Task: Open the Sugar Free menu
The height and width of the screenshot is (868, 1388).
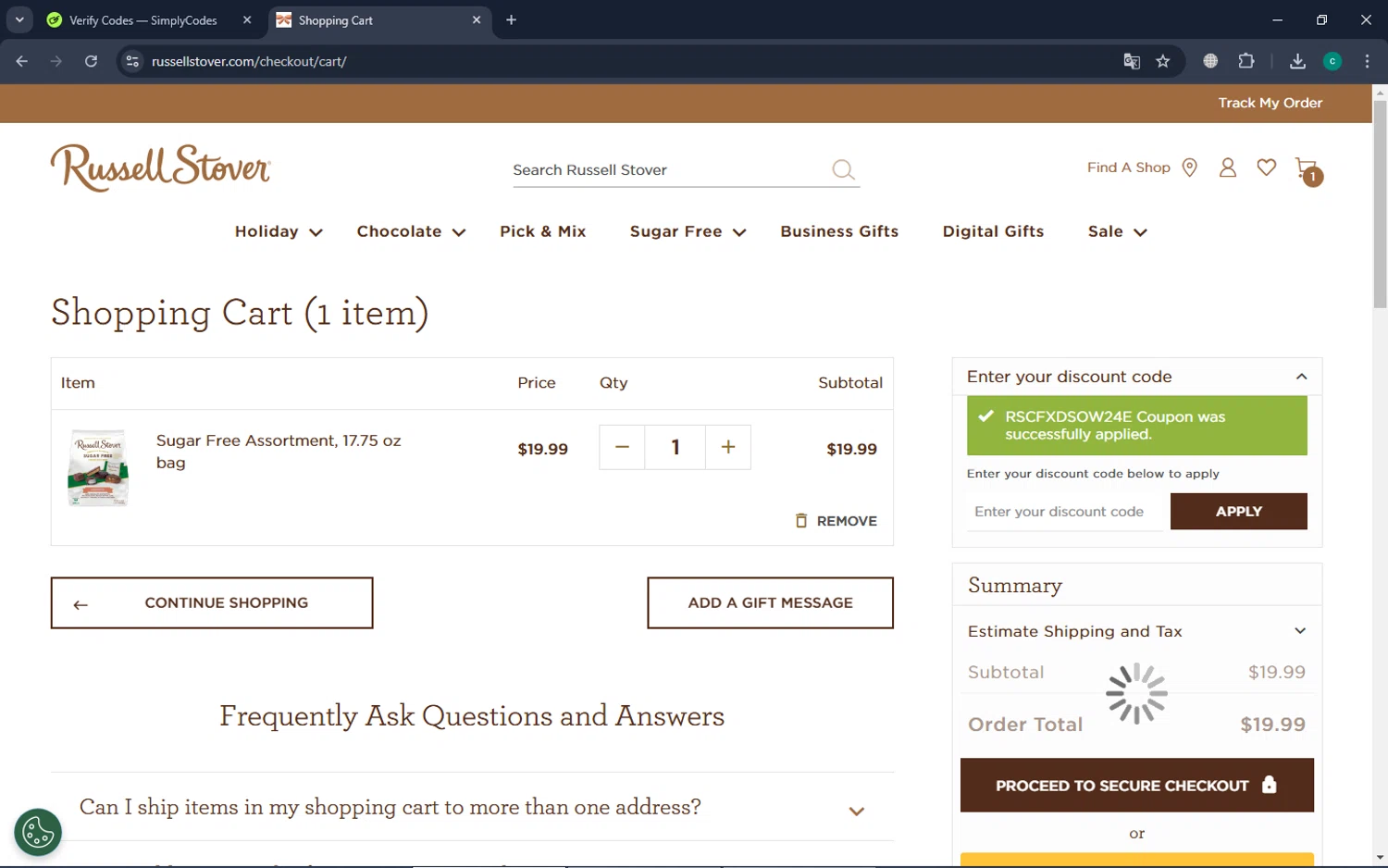Action: tap(688, 231)
